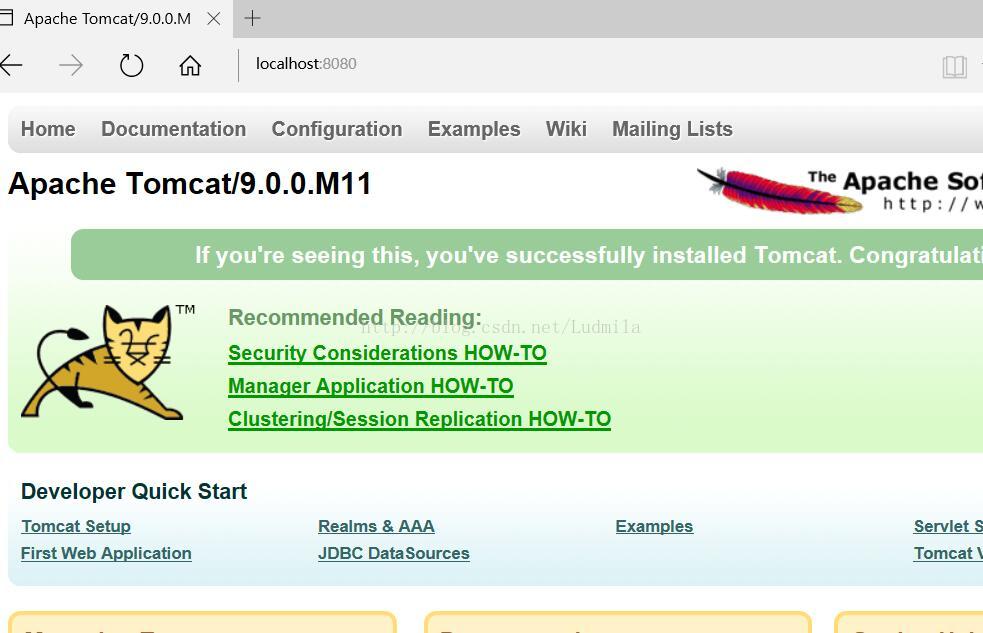Open the Mailing Lists navigation item

(x=672, y=129)
